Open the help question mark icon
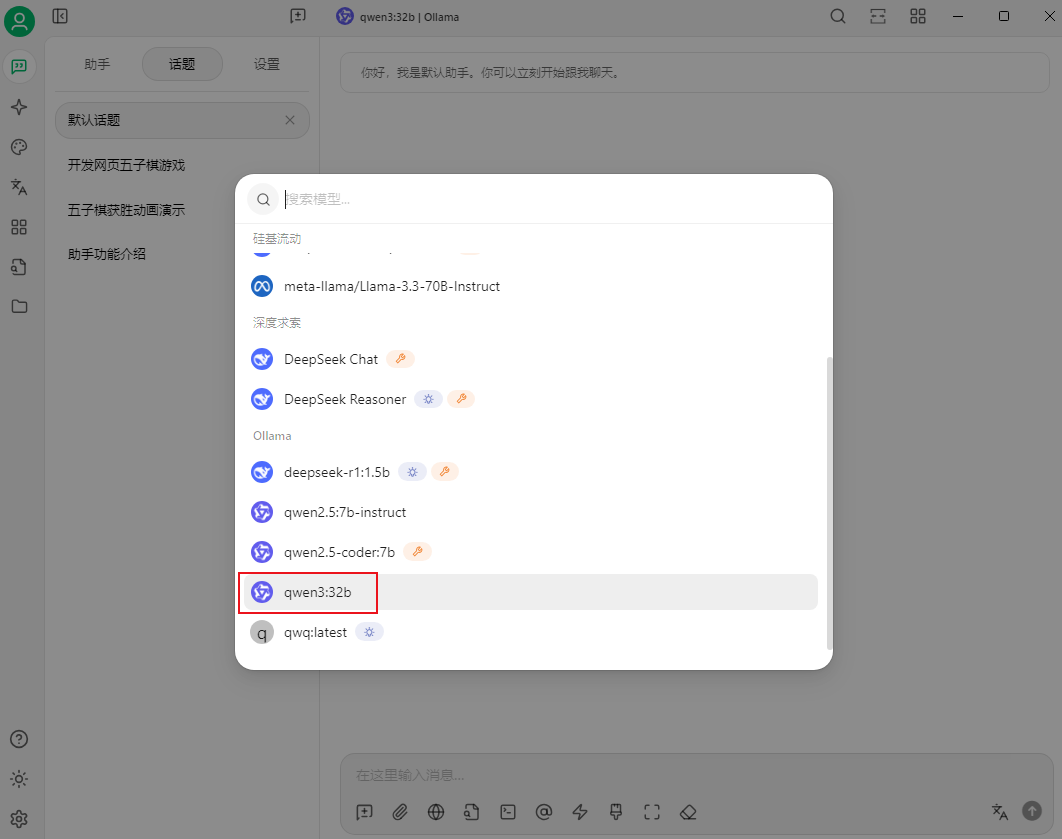This screenshot has height=839, width=1062. coord(19,739)
